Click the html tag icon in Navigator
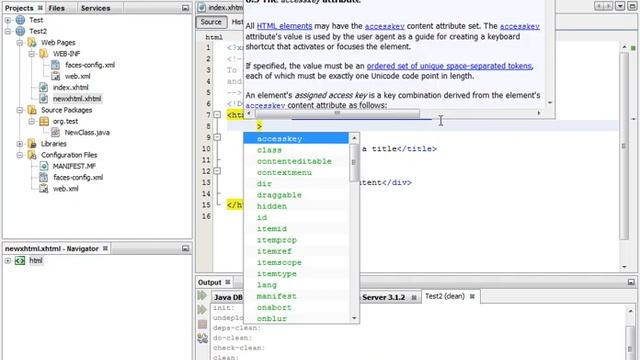Screen dimensions: 640x360 click(20, 260)
